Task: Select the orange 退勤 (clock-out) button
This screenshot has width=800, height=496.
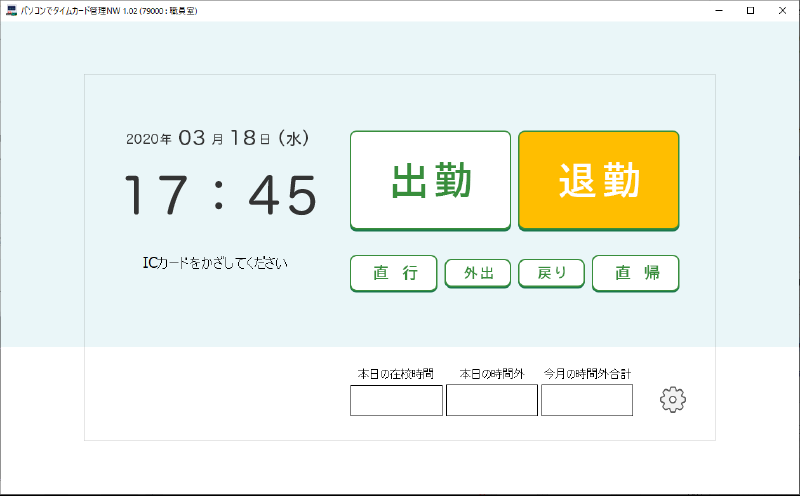Action: coord(598,181)
